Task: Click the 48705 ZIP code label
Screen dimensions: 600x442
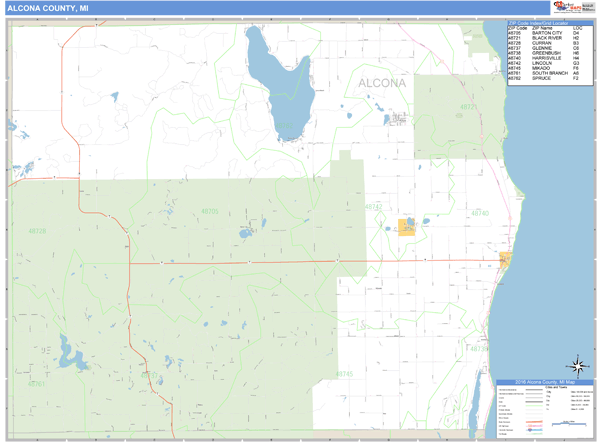Action: click(x=209, y=212)
